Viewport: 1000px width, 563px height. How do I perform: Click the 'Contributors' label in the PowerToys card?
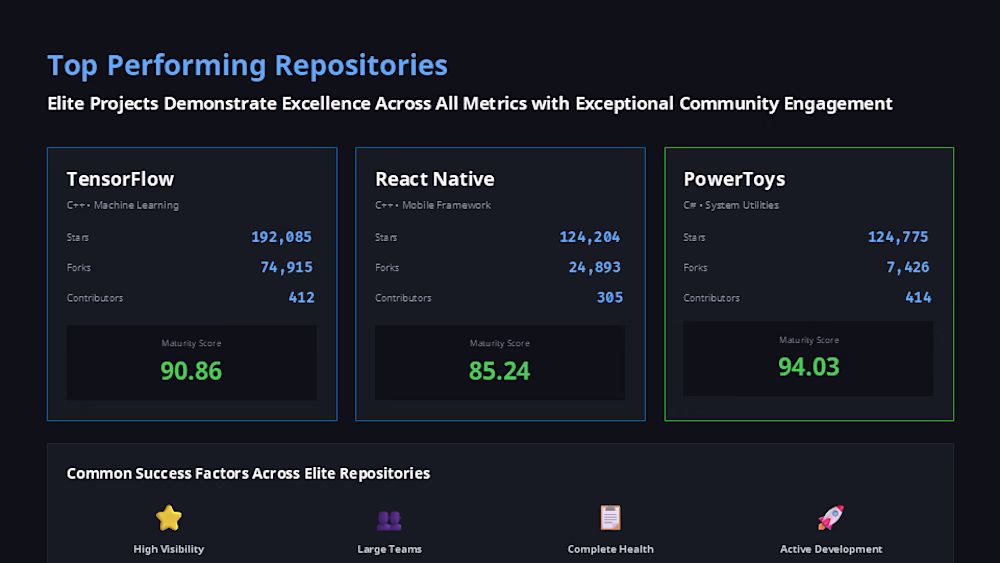click(x=711, y=298)
